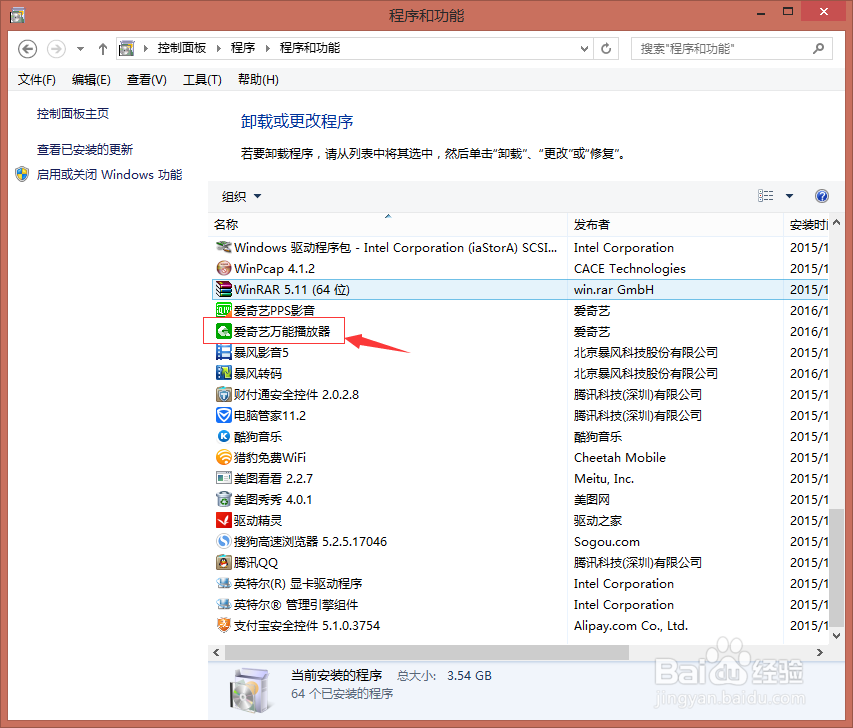Click the horizontal scrollbar right arrow
This screenshot has width=853, height=728.
coord(820,652)
